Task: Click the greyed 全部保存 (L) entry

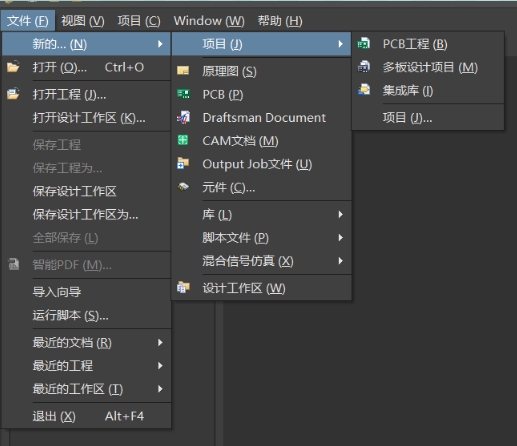Action: tap(86, 238)
